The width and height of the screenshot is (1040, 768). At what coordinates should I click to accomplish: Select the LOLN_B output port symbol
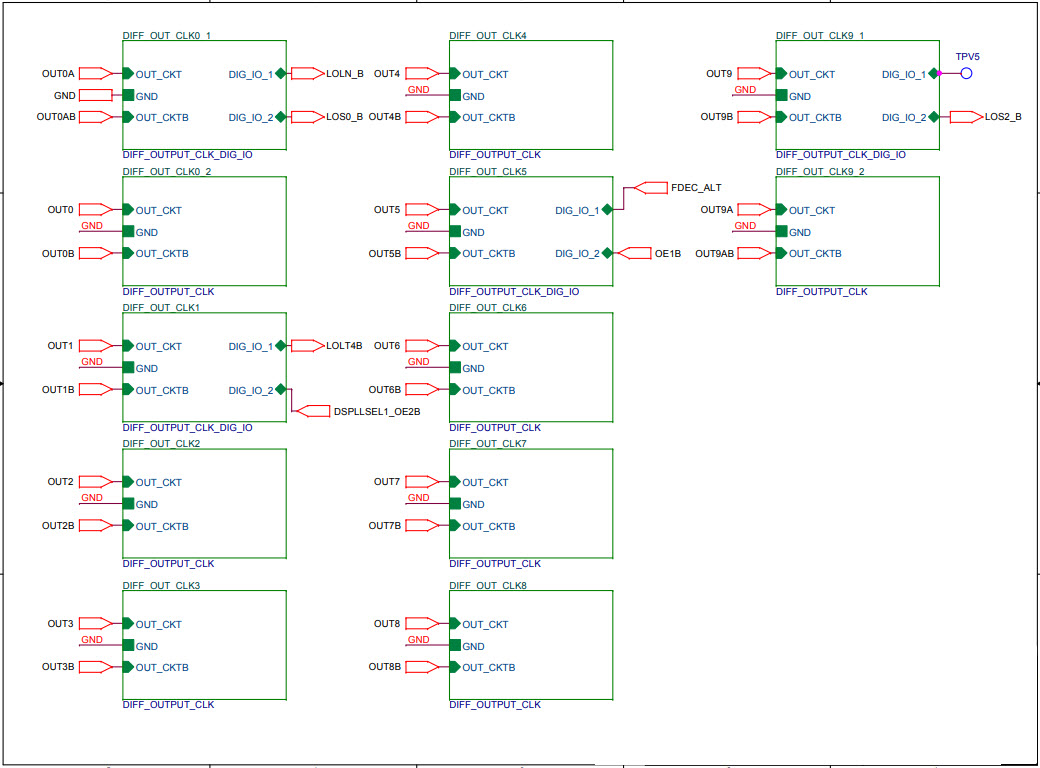(307, 73)
